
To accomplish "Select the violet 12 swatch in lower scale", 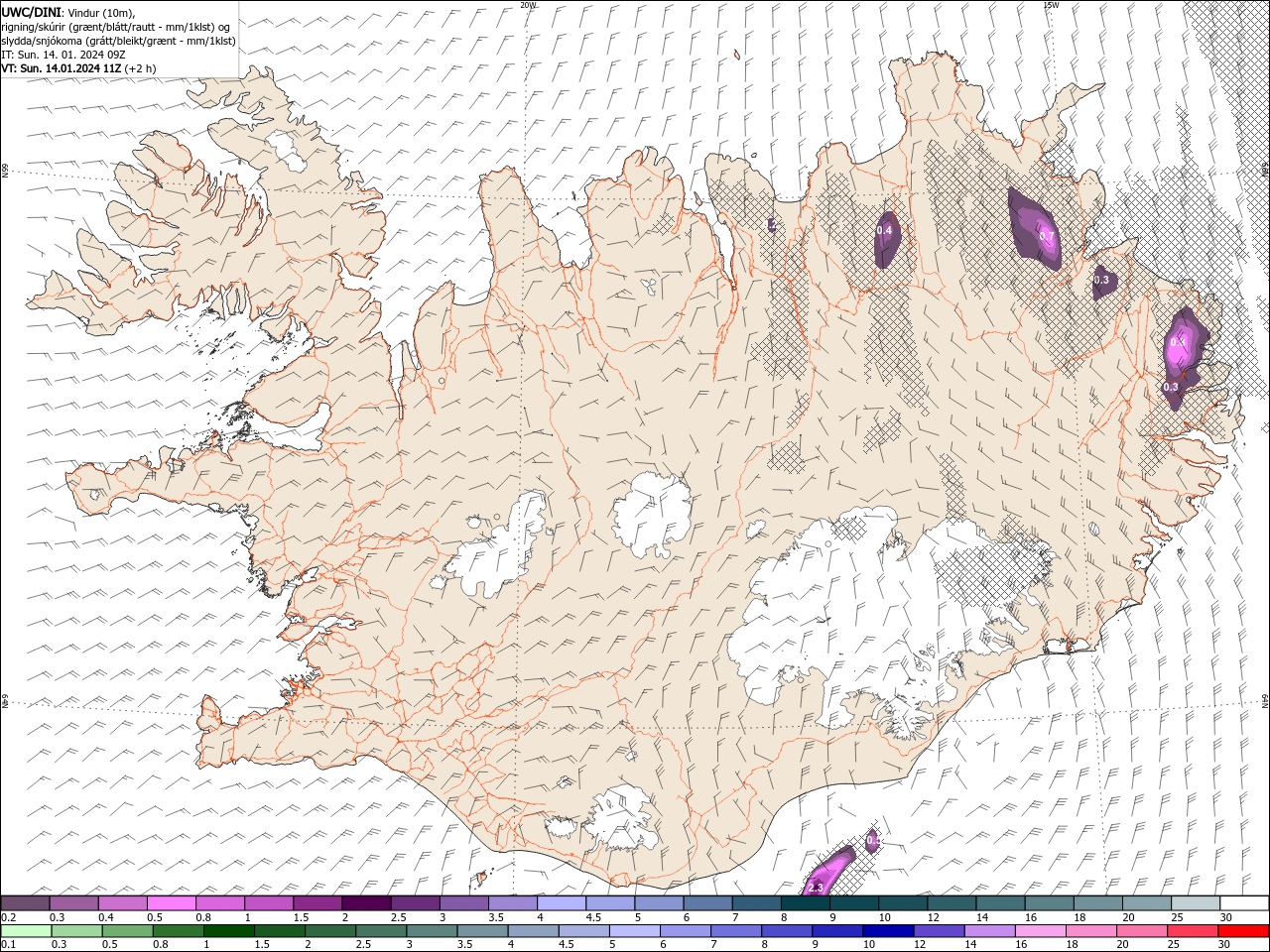I will 939,931.
